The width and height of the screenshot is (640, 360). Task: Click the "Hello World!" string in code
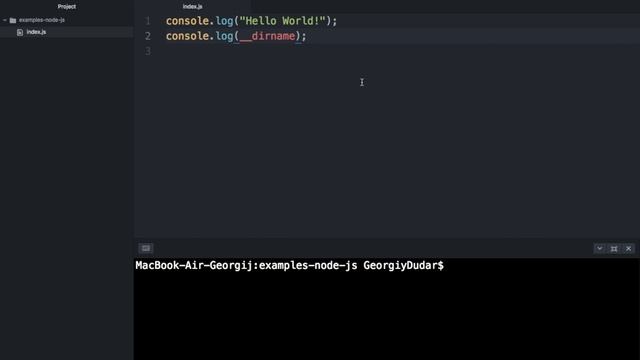tap(282, 21)
